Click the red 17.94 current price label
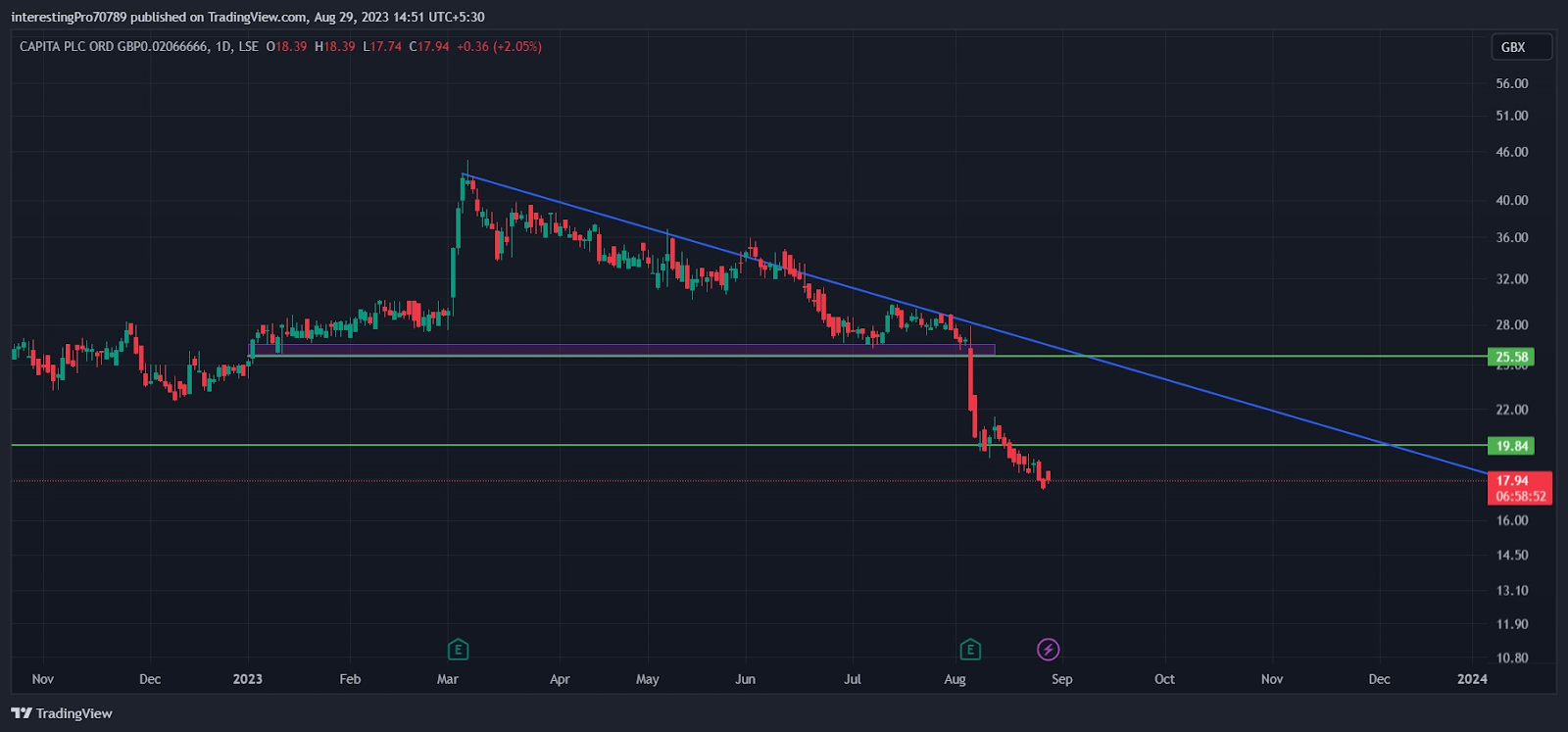Image resolution: width=1568 pixels, height=732 pixels. coord(1519,488)
